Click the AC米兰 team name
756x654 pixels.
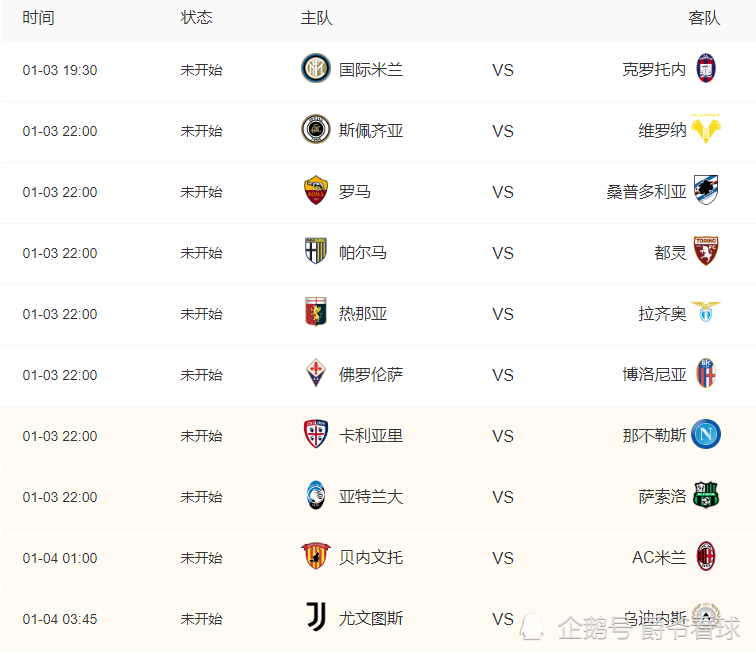[x=659, y=558]
